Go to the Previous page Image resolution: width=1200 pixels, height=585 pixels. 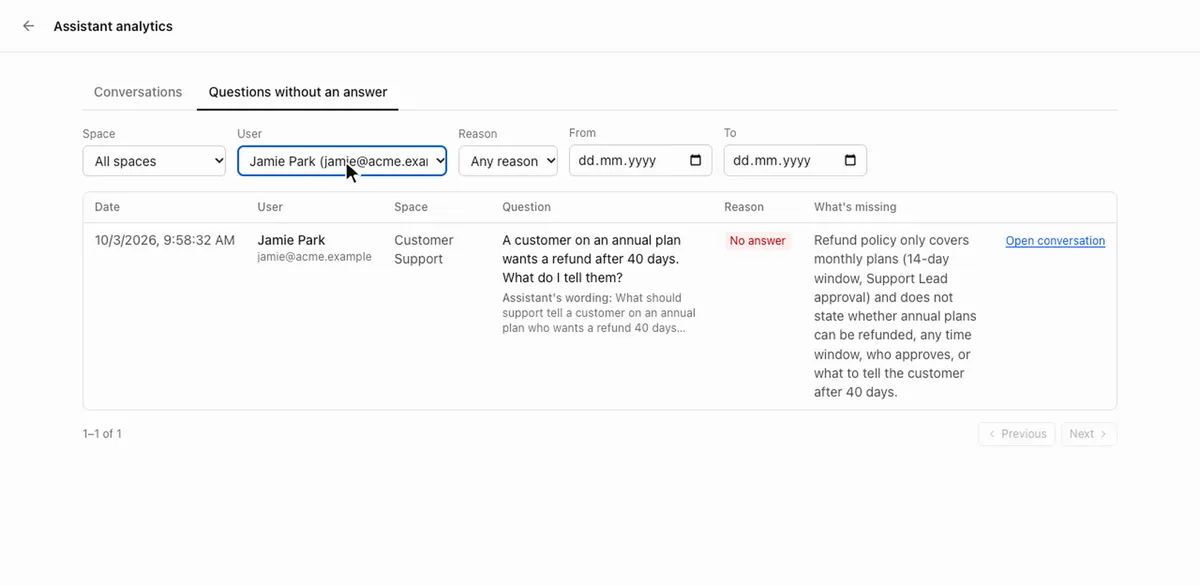pos(1016,434)
